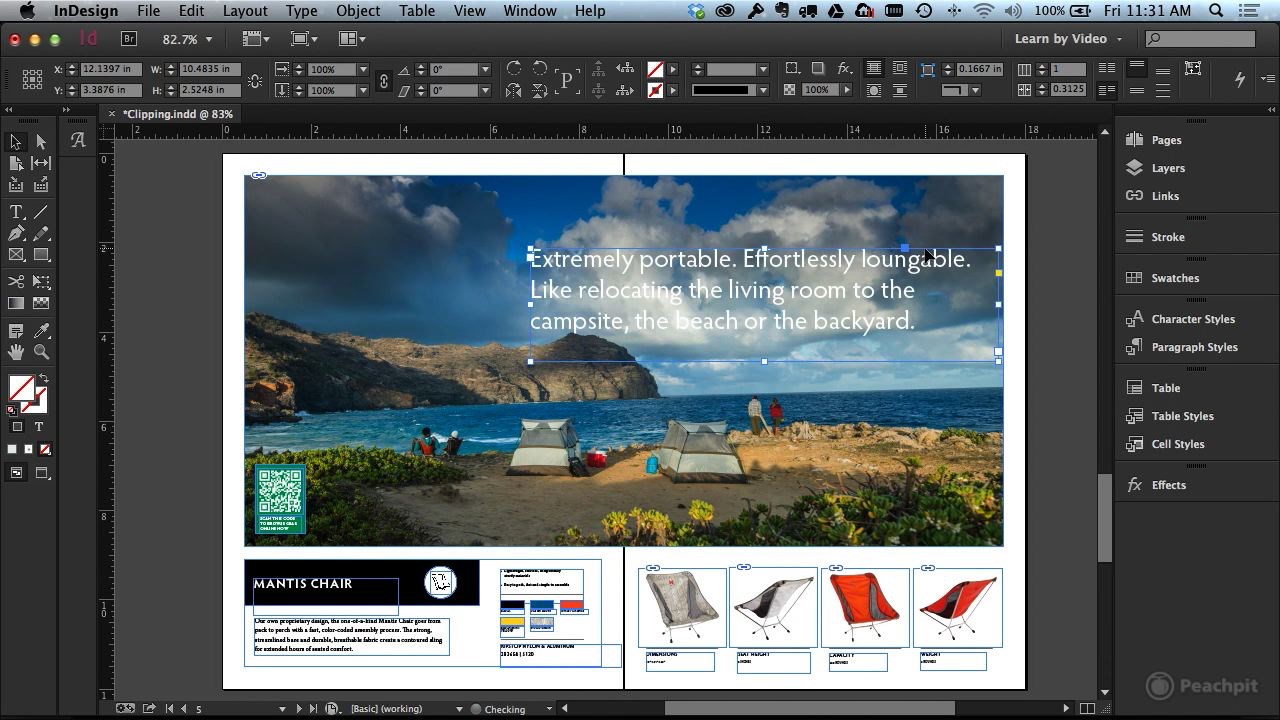Click the fill color swatch in toolbox
The height and width of the screenshot is (720, 1280).
pos(20,388)
